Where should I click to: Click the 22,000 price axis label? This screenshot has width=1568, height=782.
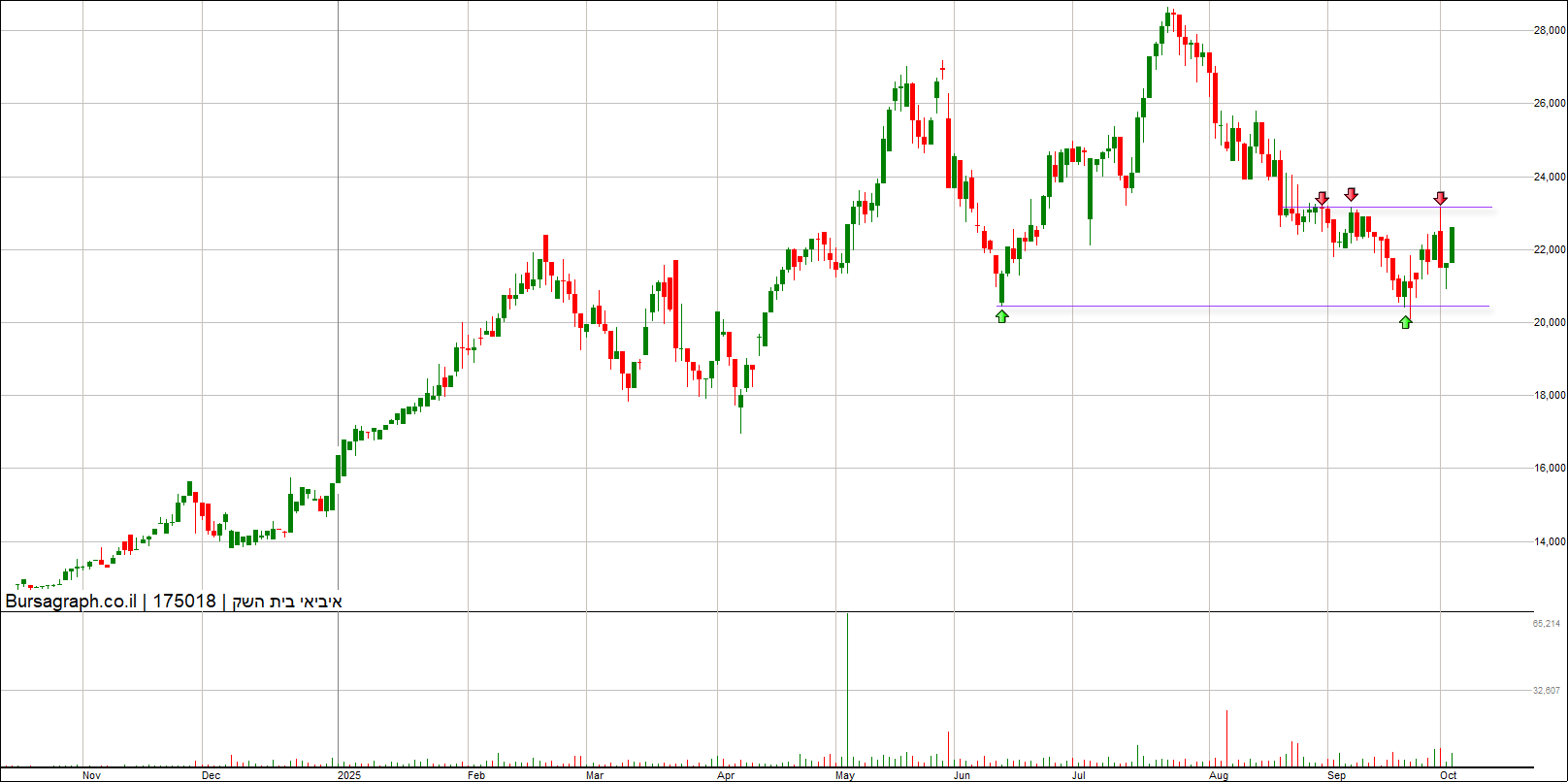click(x=1549, y=250)
